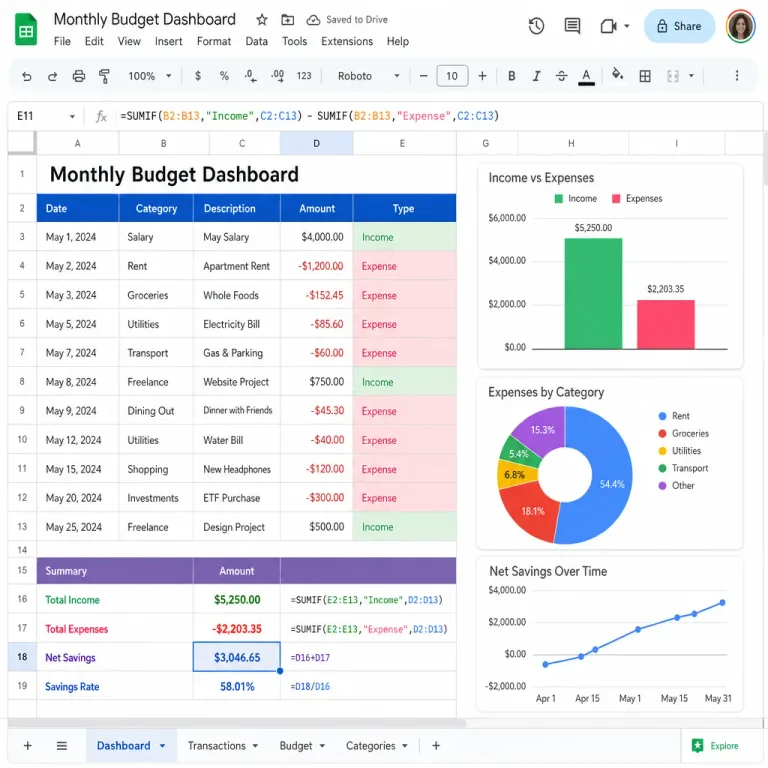The height and width of the screenshot is (768, 768).
Task: Open more number formats 123
Action: point(304,76)
